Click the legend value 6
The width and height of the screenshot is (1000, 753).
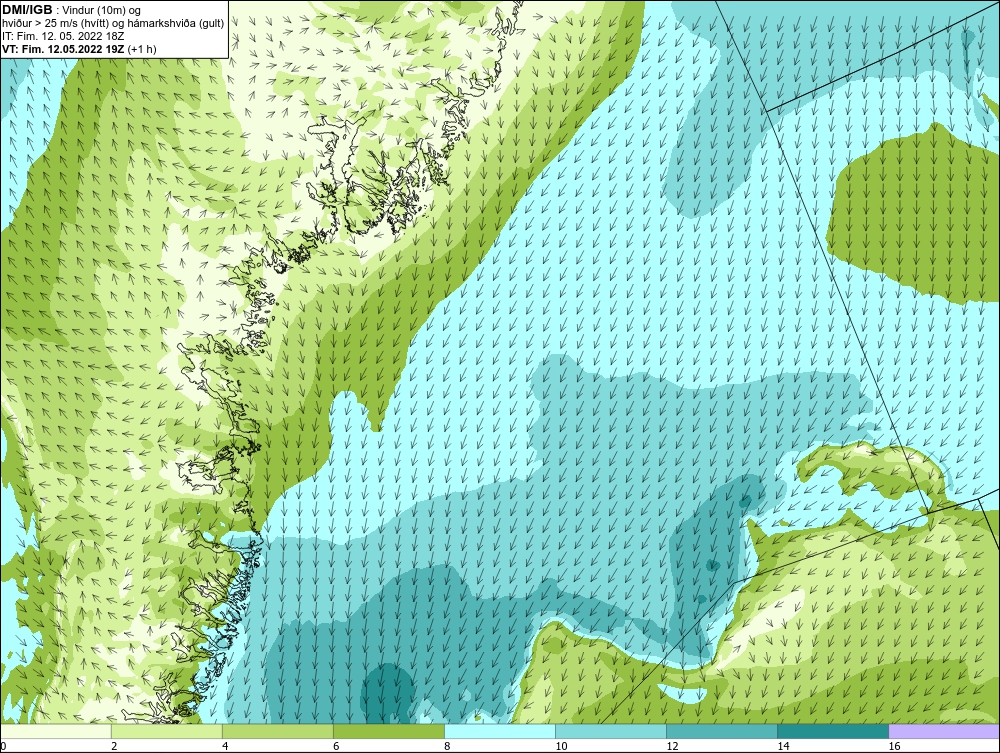[x=335, y=746]
